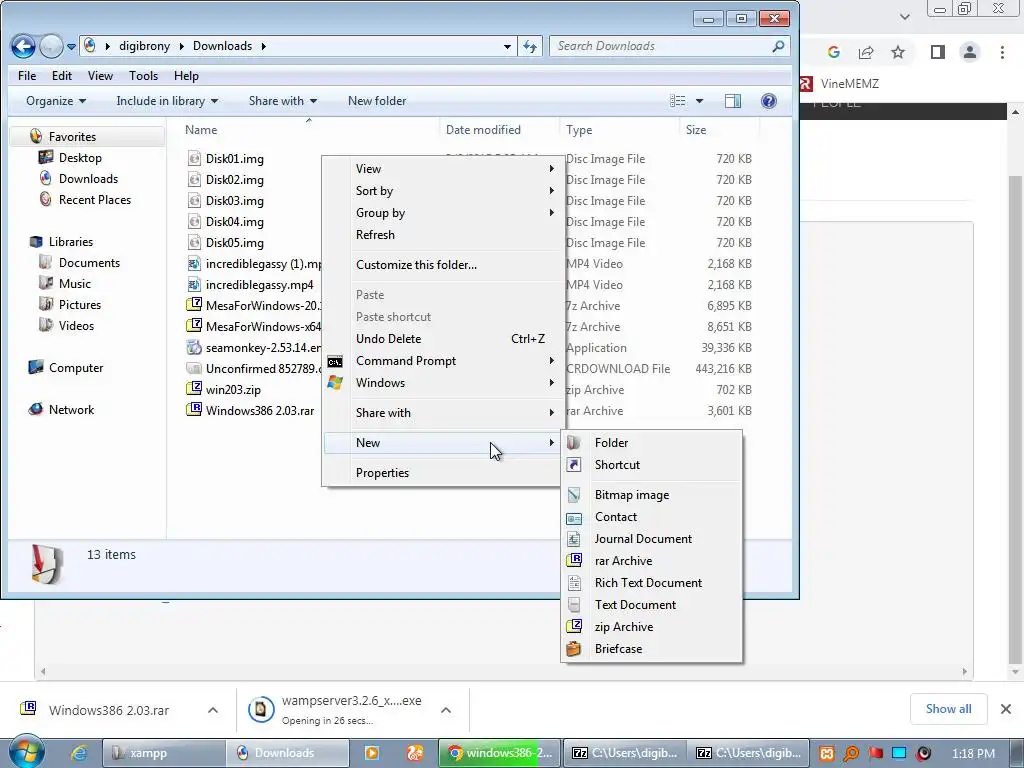Click the Change your view icon

tap(678, 101)
